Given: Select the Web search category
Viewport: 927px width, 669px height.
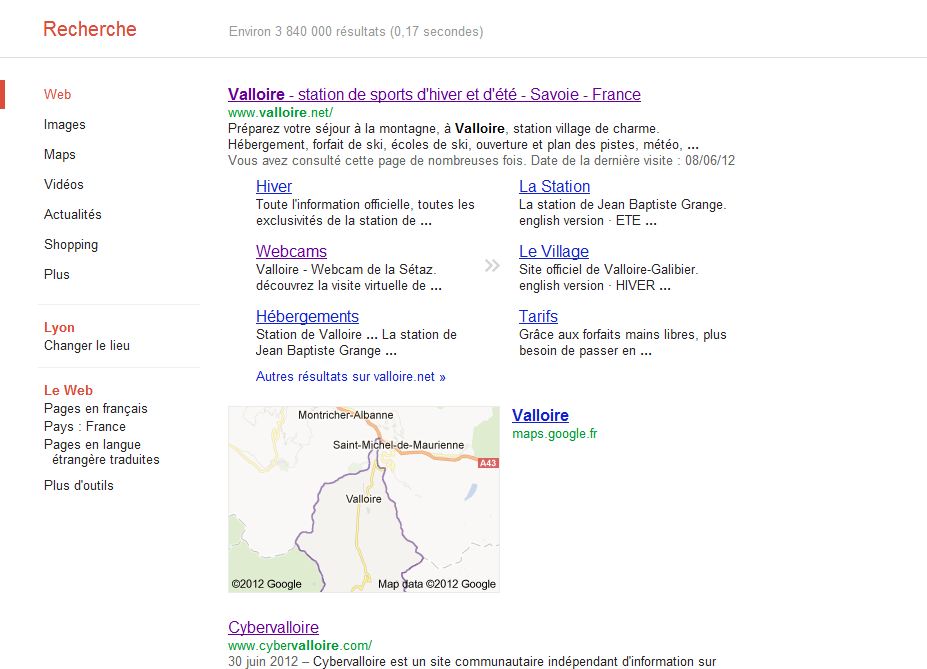Looking at the screenshot, I should coord(57,95).
